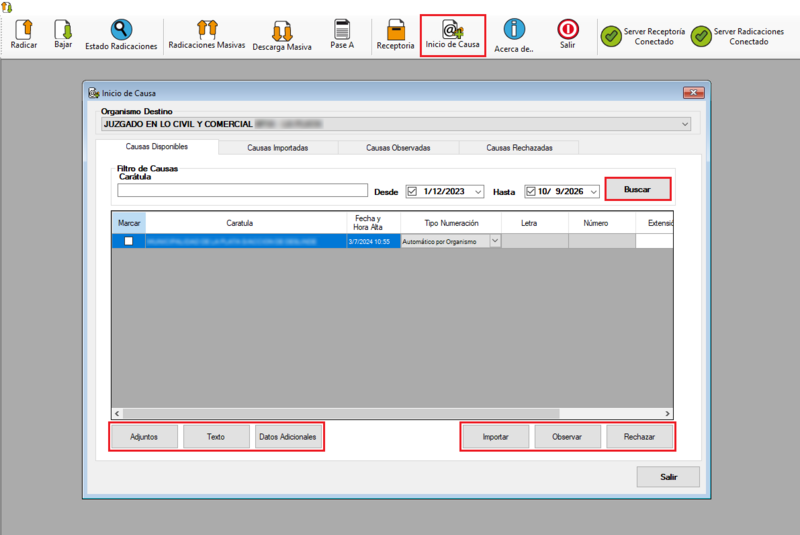Open Radicaciones Masivas toolbar icon
800x535 pixels.
[x=207, y=29]
